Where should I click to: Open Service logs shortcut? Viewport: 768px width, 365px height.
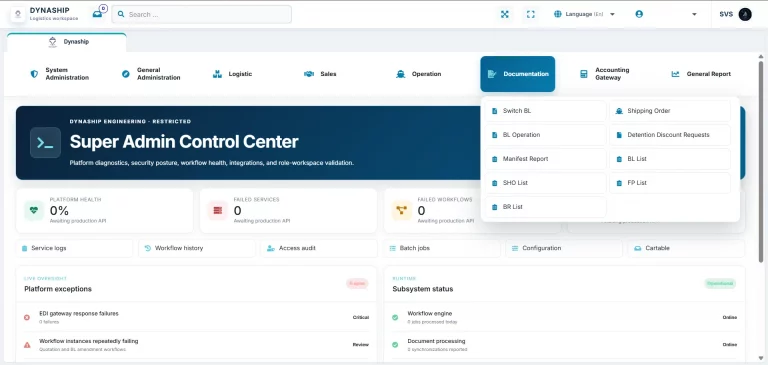click(x=74, y=248)
